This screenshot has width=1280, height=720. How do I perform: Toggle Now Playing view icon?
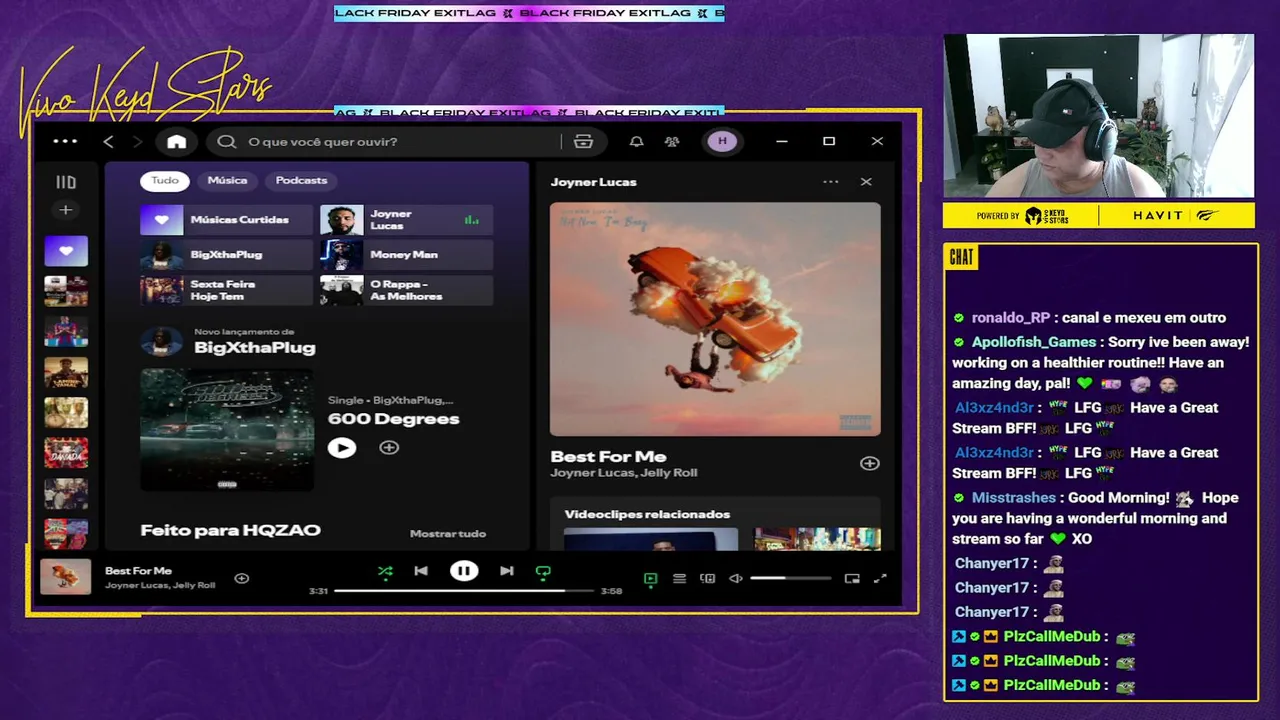pos(650,579)
